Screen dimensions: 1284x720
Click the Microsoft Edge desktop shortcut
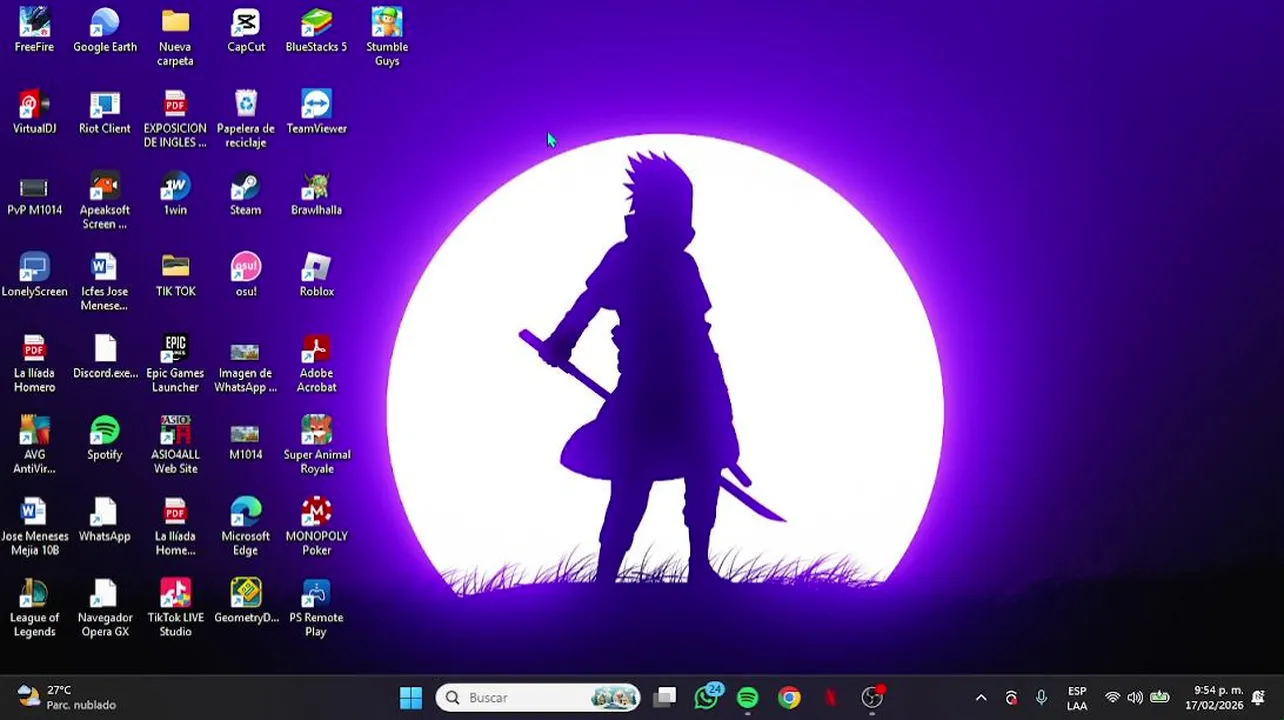[x=246, y=527]
